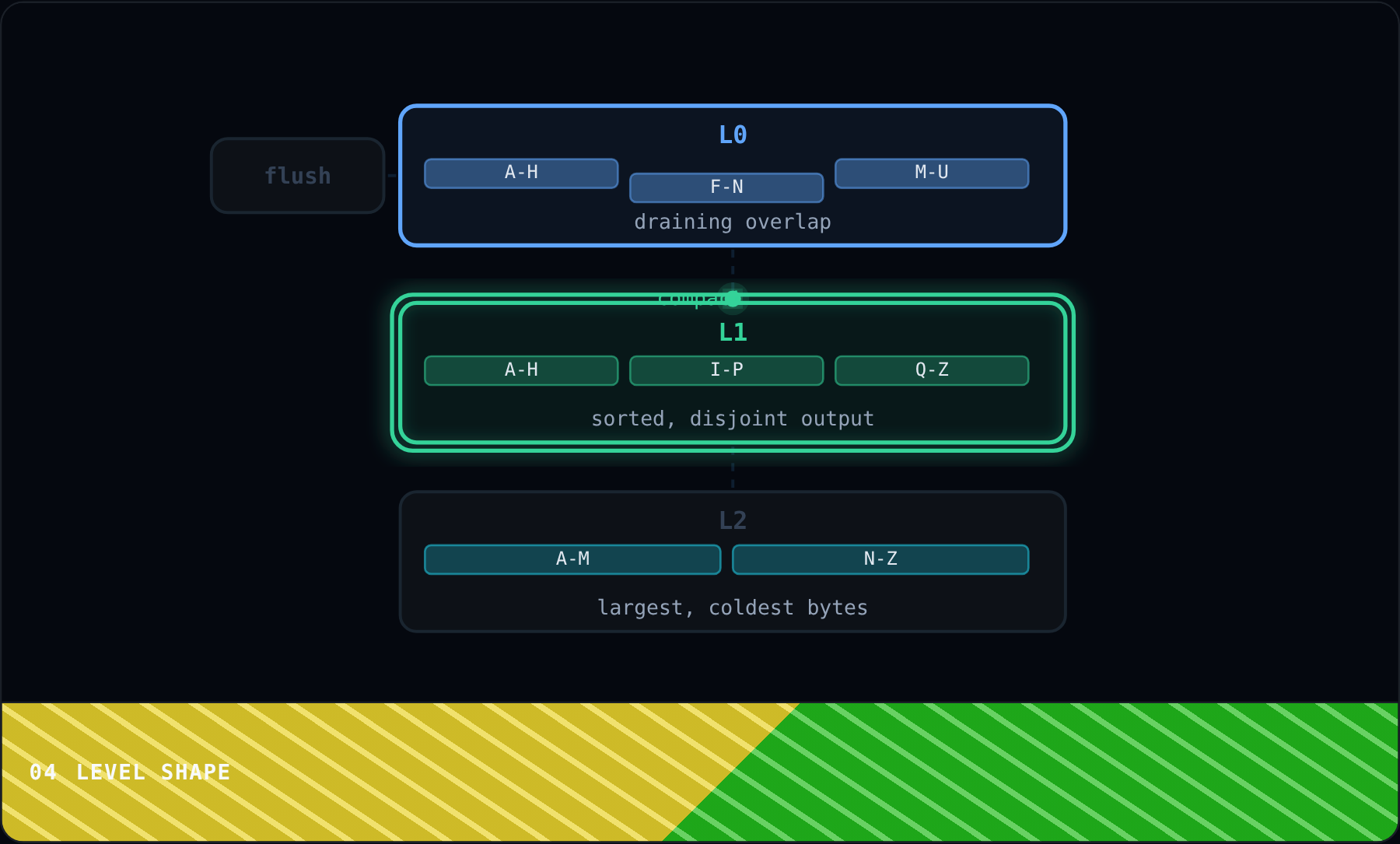Click the dimmed L2 level heading
This screenshot has height=844, width=1400.
pos(733,520)
